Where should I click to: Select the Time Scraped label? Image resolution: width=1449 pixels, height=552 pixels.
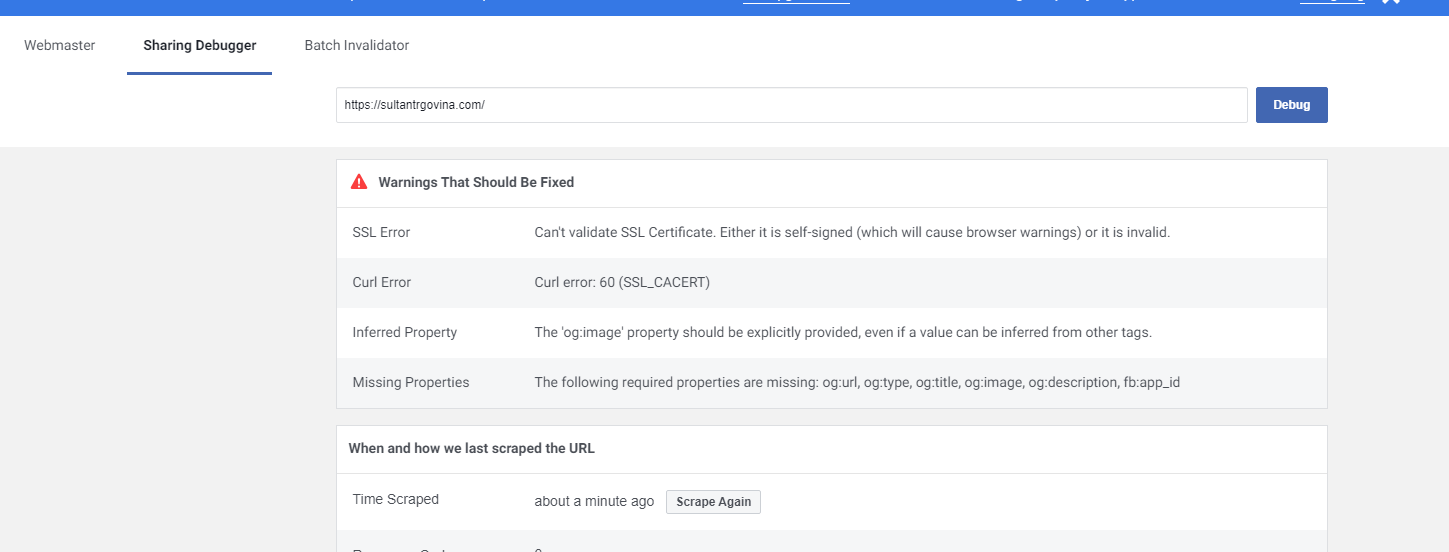[396, 499]
